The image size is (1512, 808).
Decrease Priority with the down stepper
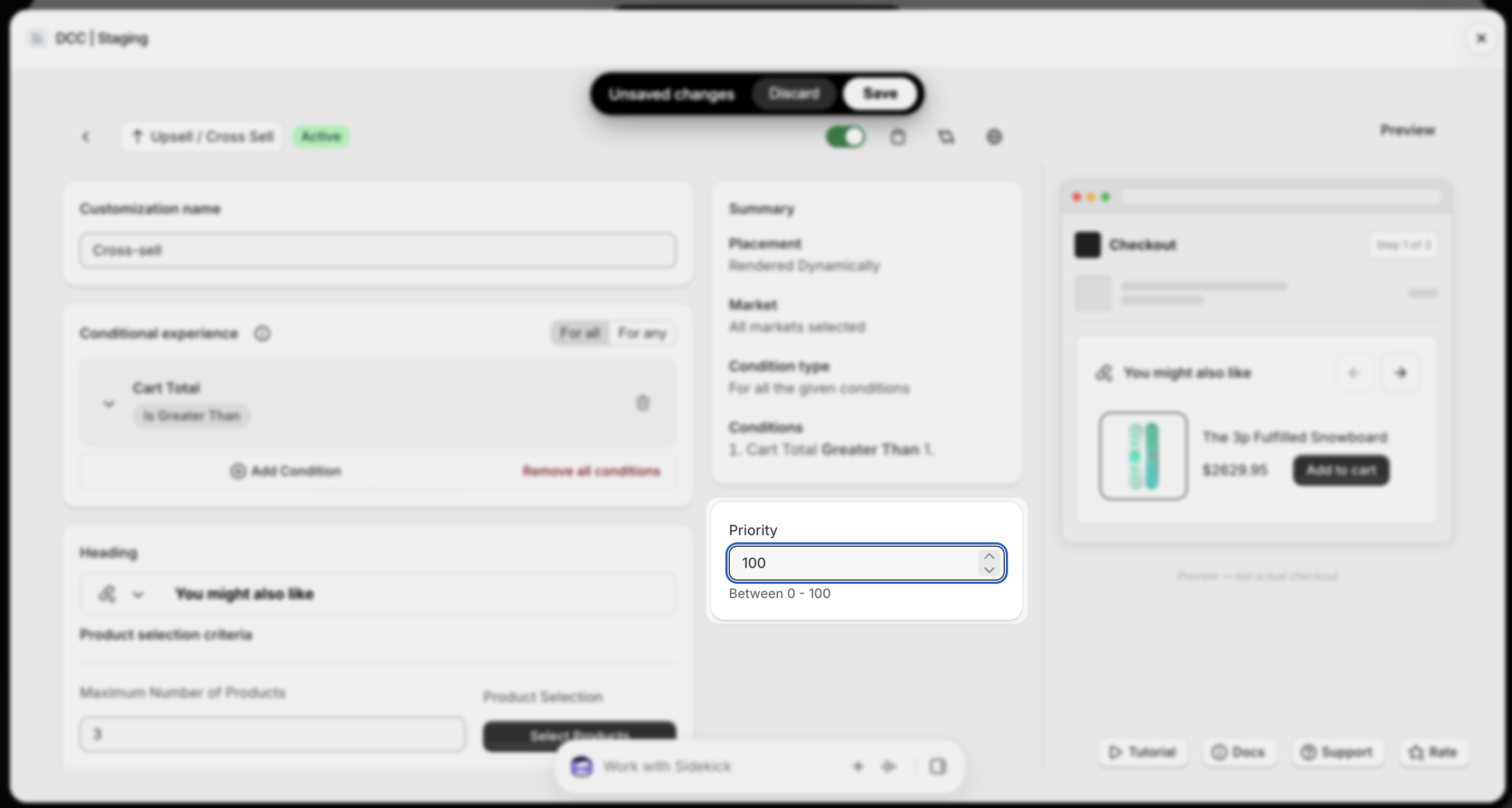[989, 570]
